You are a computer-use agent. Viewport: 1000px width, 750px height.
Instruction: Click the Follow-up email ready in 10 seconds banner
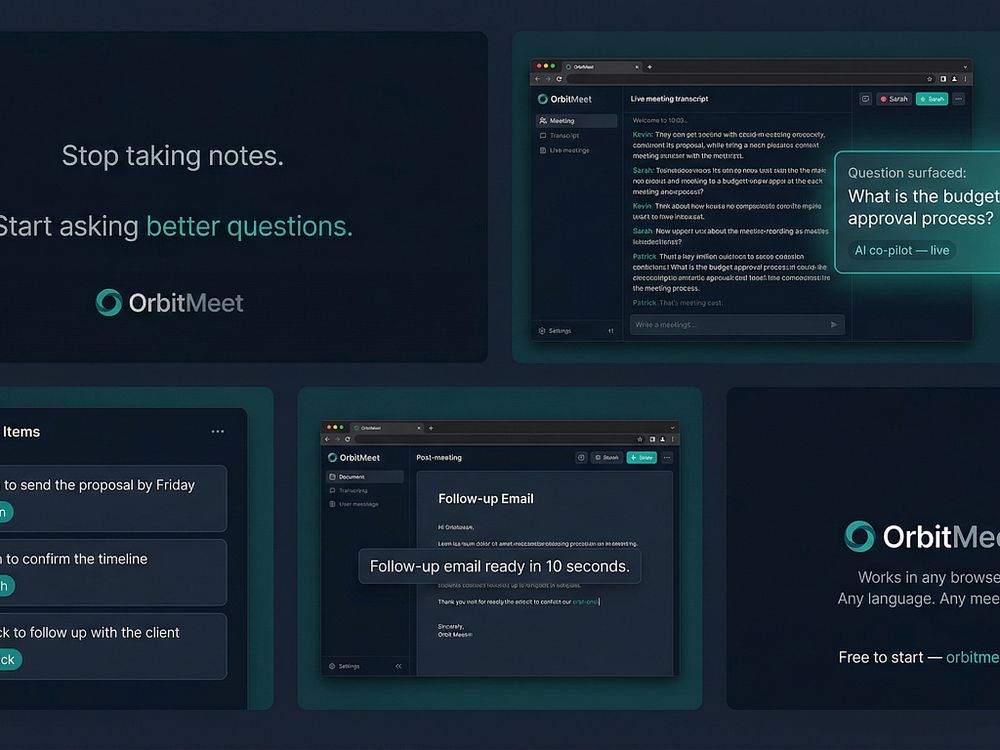coord(500,566)
